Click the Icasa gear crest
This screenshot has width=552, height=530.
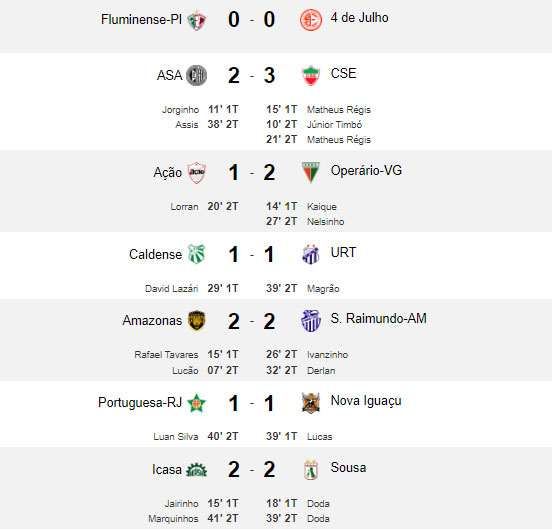[x=196, y=470]
